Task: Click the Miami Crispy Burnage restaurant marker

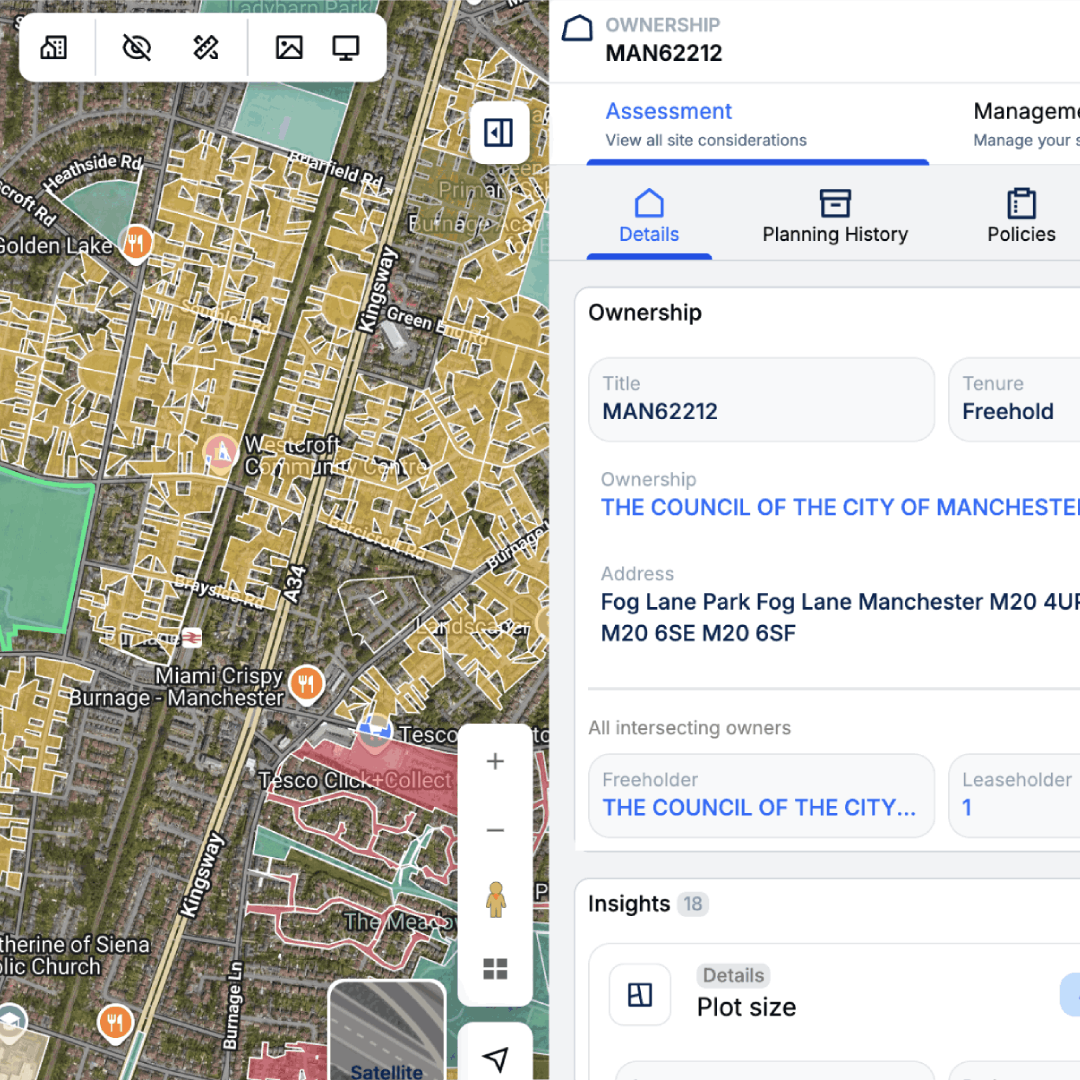Action: tap(307, 685)
